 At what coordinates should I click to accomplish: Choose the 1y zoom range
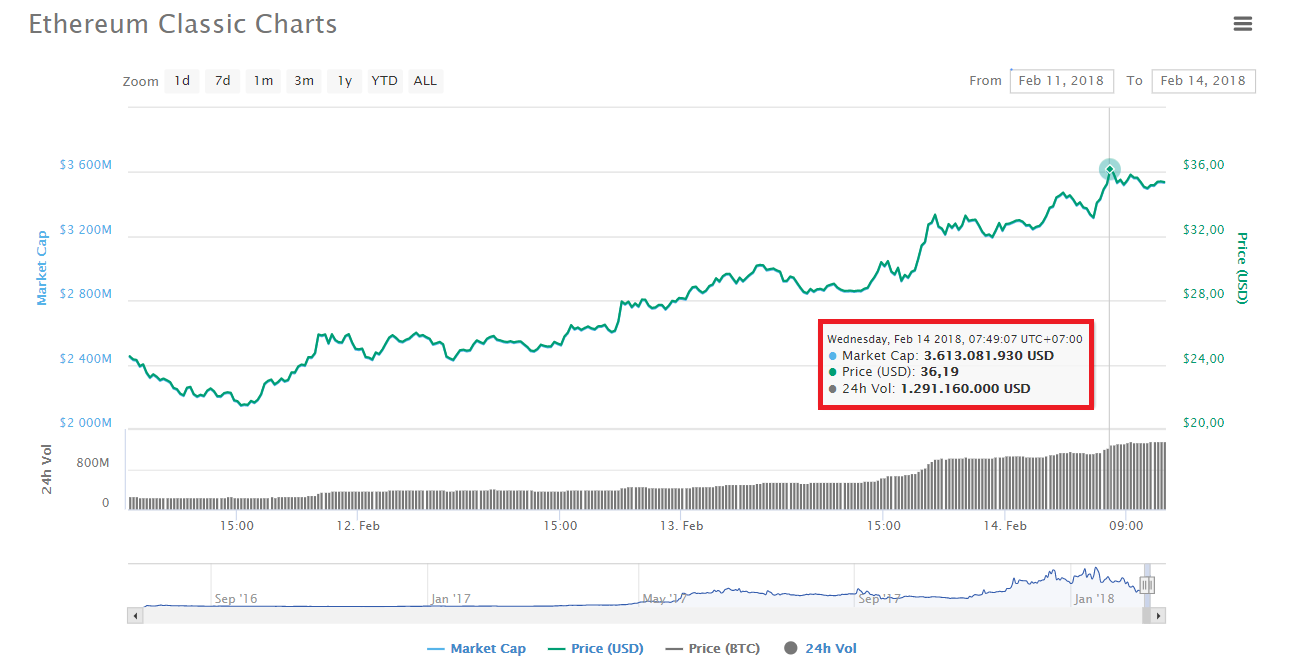344,81
